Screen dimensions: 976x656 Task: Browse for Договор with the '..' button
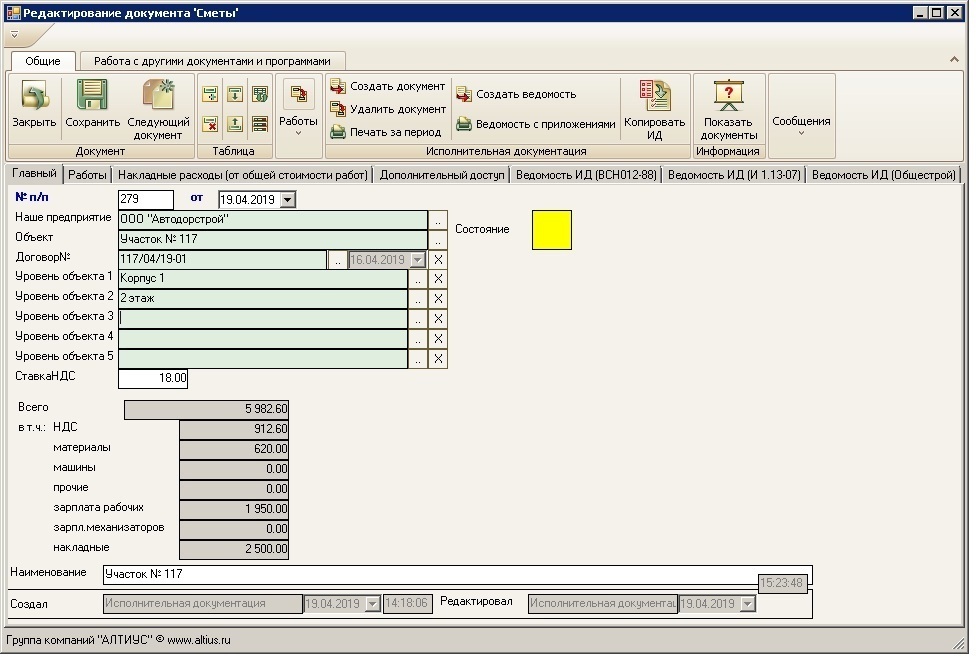[337, 260]
